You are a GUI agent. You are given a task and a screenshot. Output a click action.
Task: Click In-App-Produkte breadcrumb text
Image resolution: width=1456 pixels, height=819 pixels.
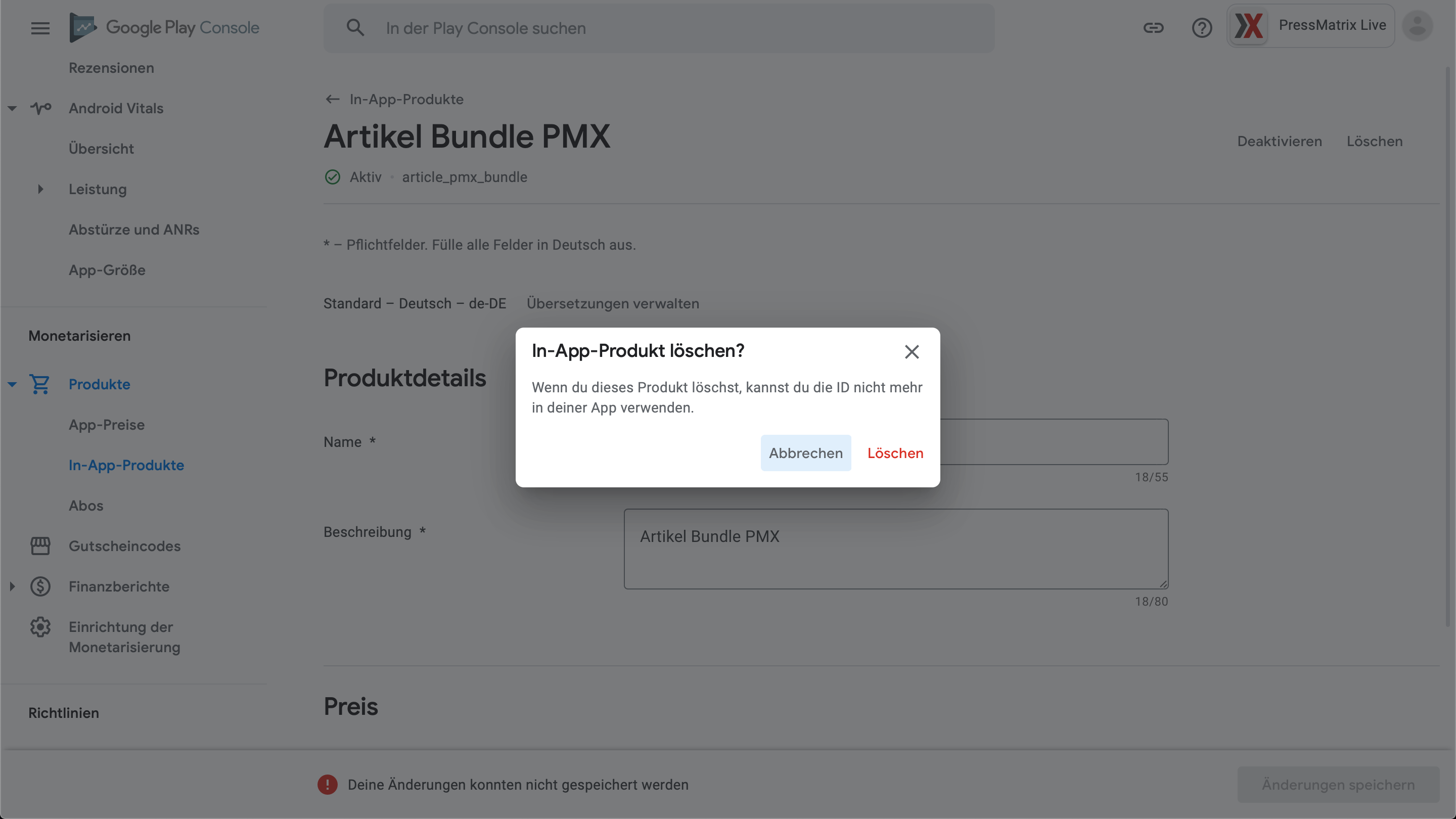coord(406,100)
